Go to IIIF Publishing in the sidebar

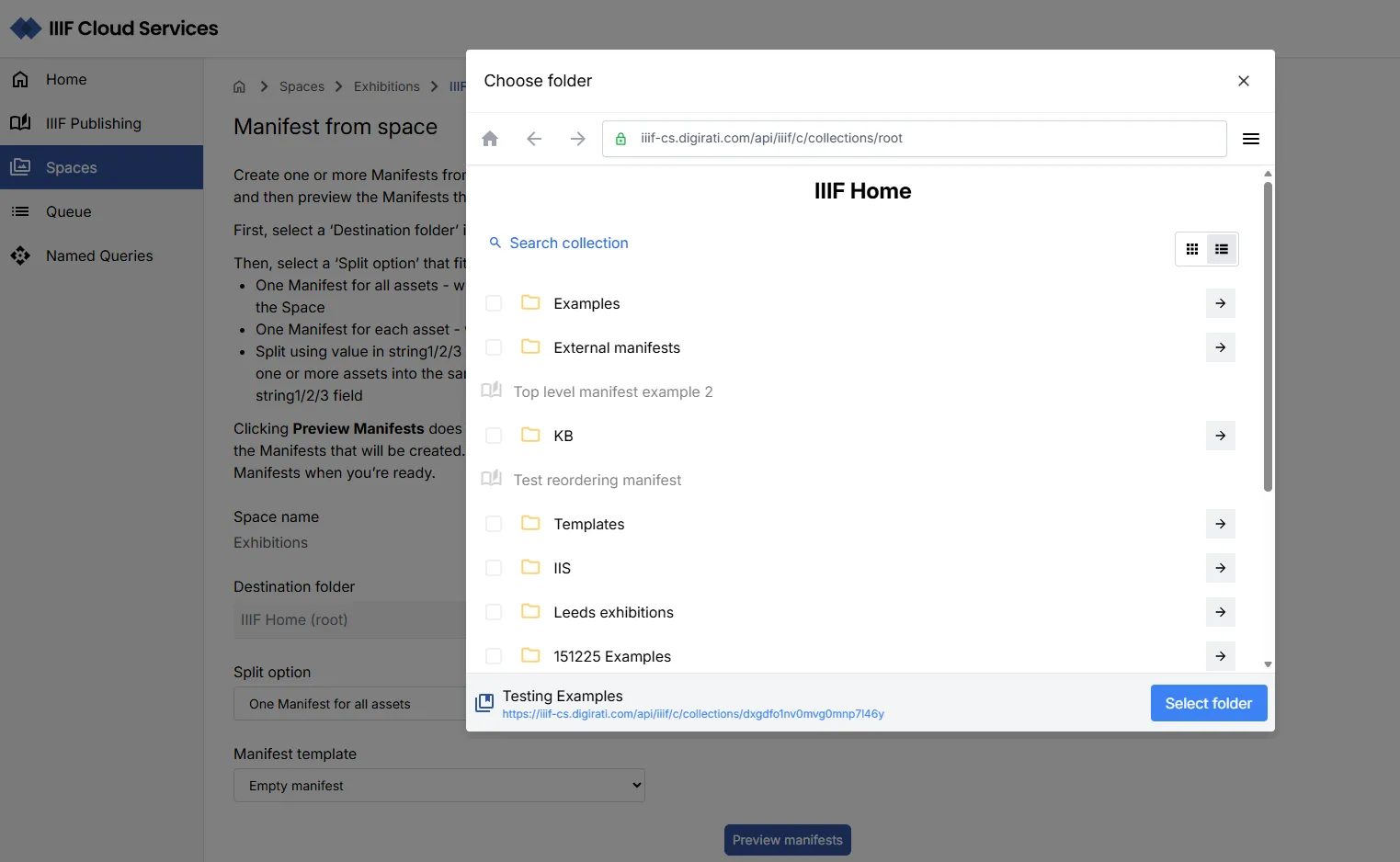tap(101, 123)
